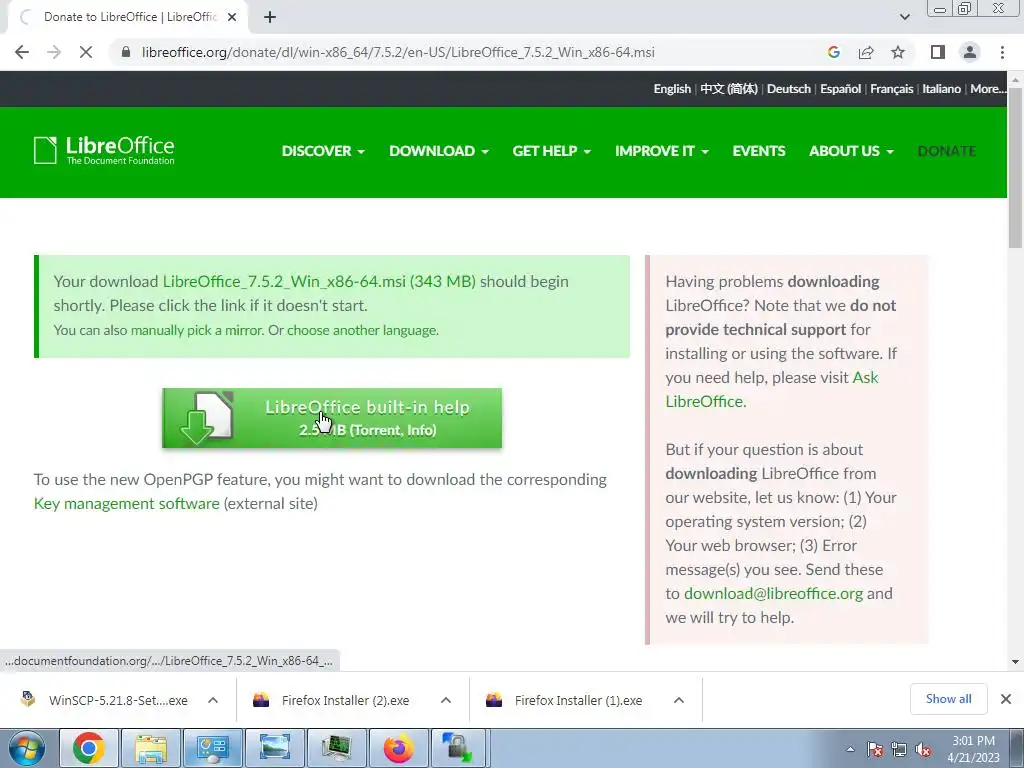Screen dimensions: 1024x768
Task: Expand the GET HELP menu
Action: click(551, 151)
